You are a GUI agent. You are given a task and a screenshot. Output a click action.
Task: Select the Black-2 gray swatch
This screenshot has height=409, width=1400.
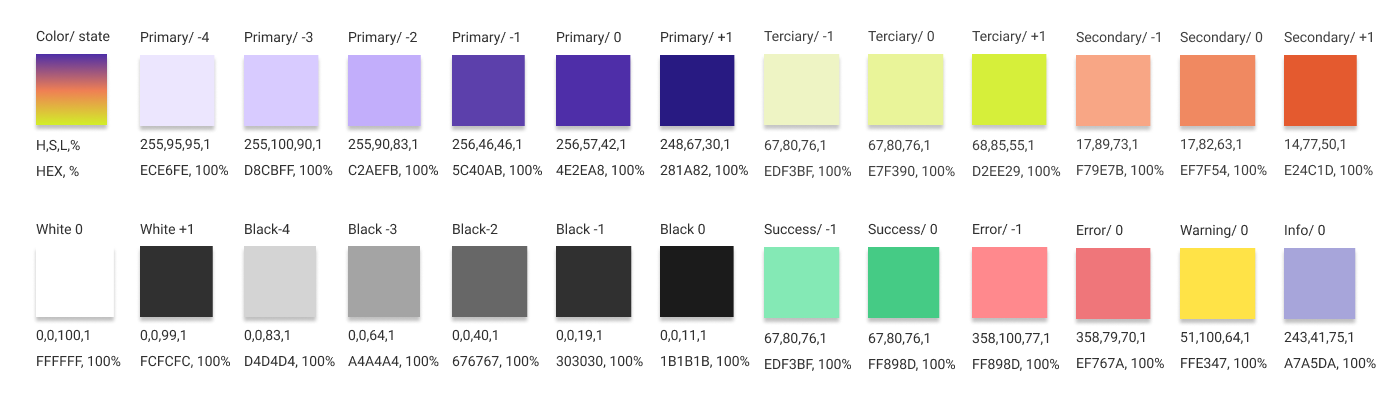pos(489,283)
